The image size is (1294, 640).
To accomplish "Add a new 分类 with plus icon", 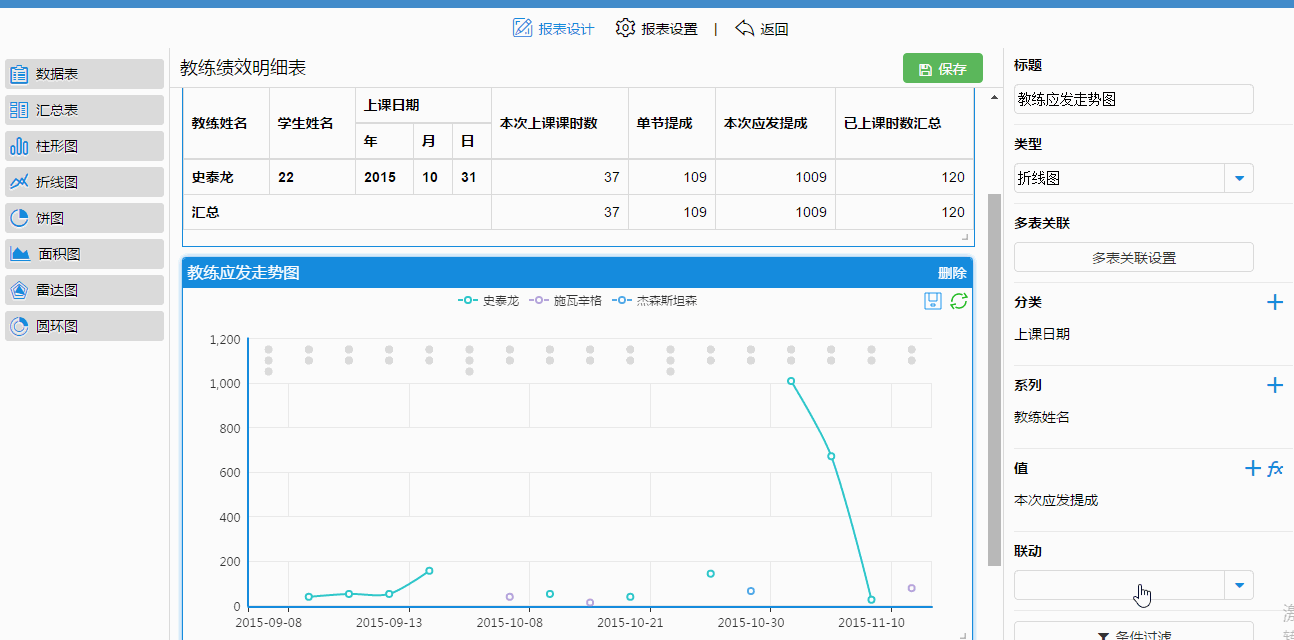I will [1275, 302].
